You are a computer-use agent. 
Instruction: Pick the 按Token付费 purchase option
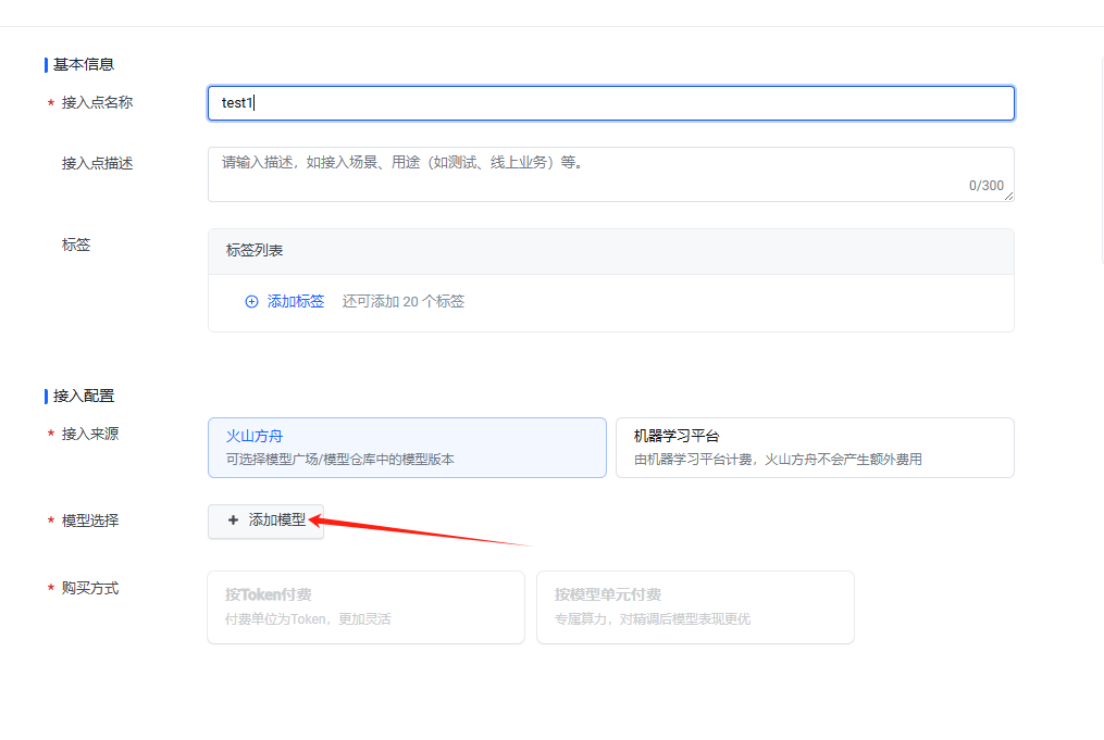(x=365, y=607)
